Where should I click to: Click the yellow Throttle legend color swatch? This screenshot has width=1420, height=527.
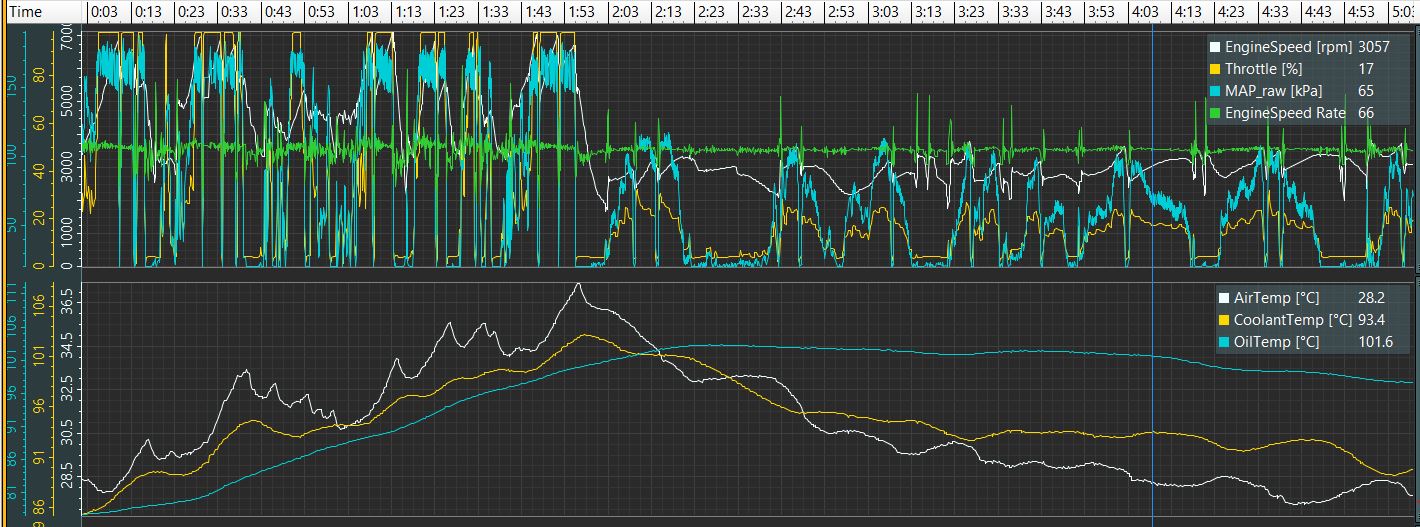click(1215, 69)
